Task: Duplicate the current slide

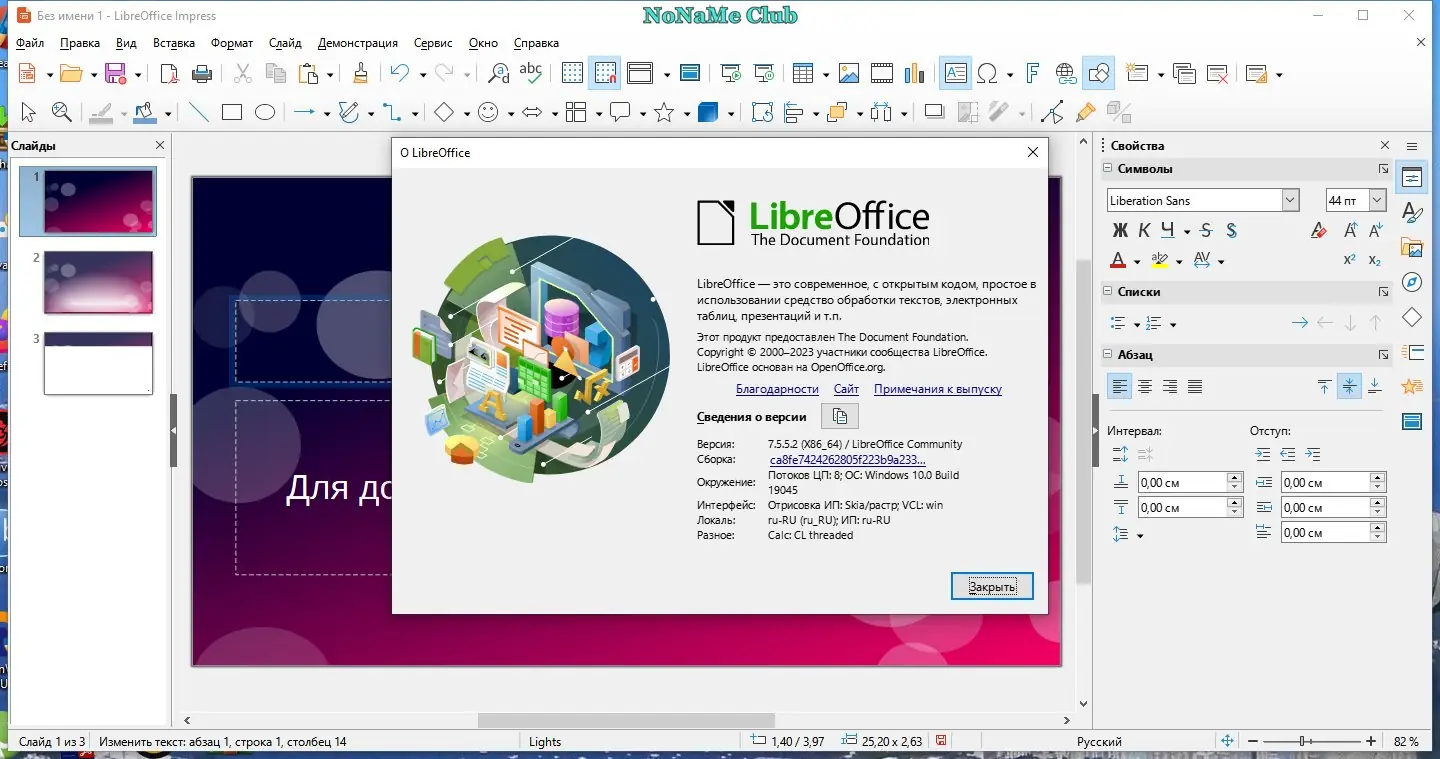Action: (1184, 73)
